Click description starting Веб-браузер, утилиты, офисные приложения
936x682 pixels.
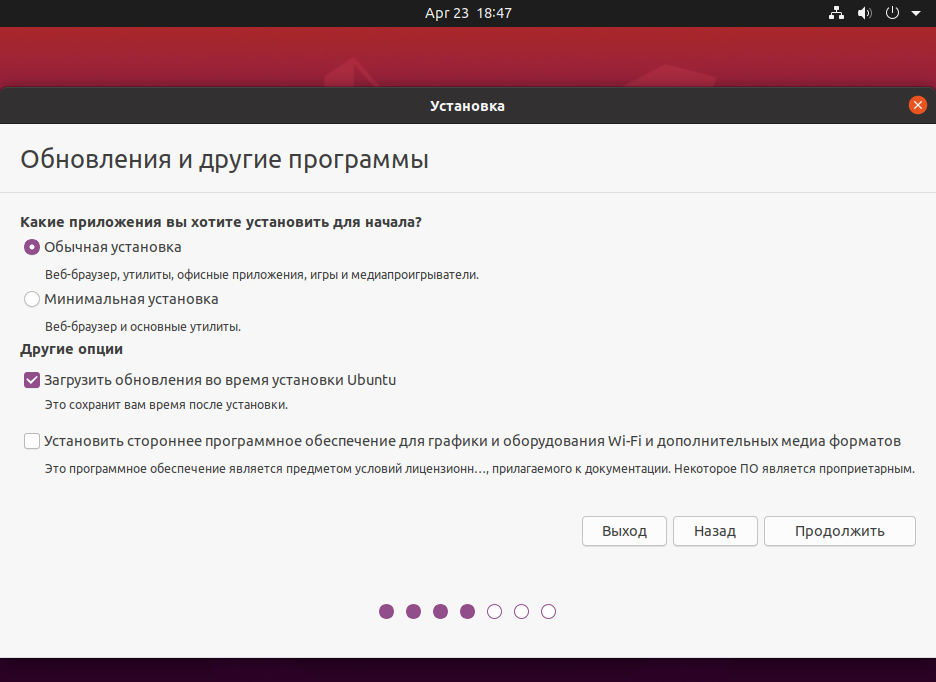click(x=261, y=275)
